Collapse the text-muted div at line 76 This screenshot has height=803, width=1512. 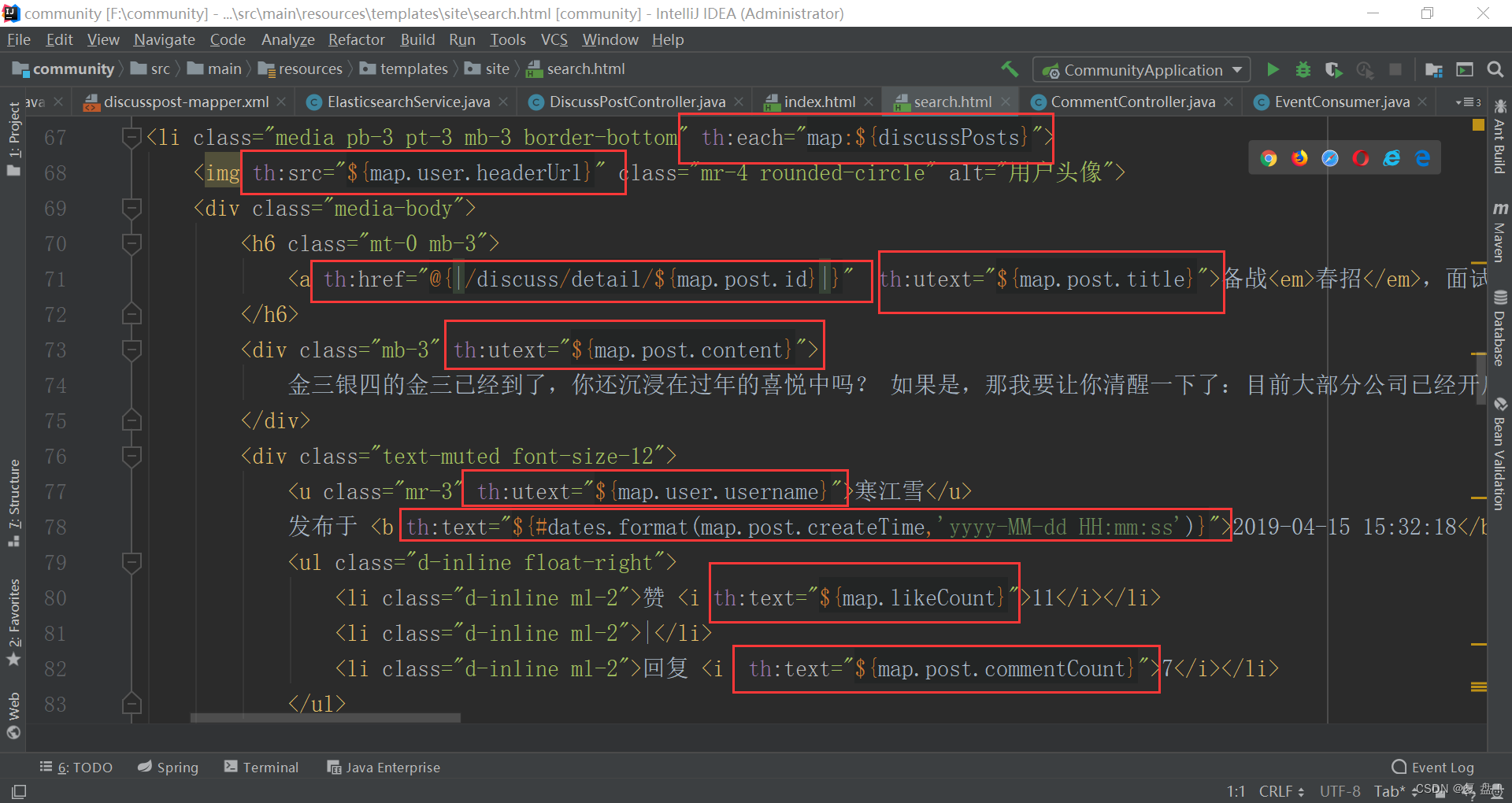132,457
